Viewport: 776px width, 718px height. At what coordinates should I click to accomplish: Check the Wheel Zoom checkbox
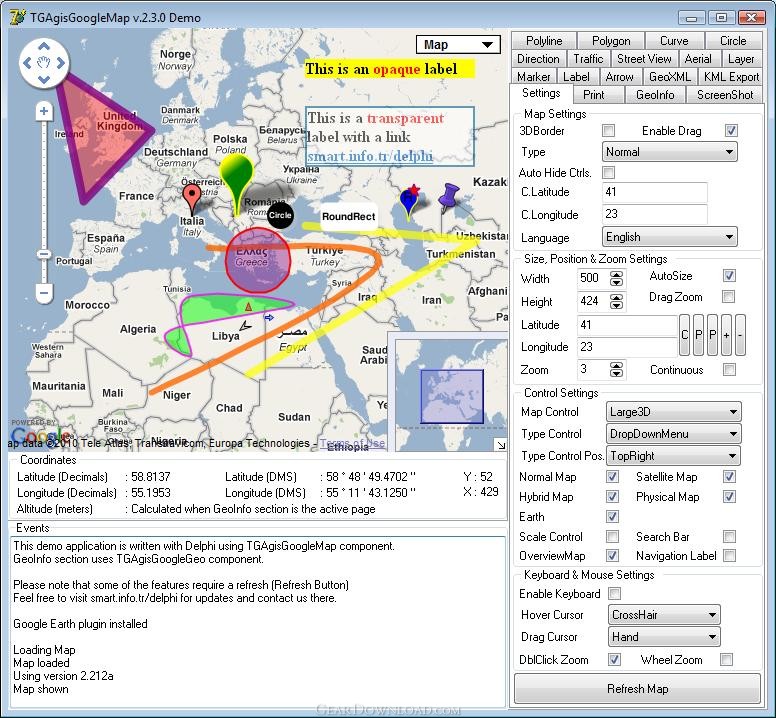tap(727, 660)
